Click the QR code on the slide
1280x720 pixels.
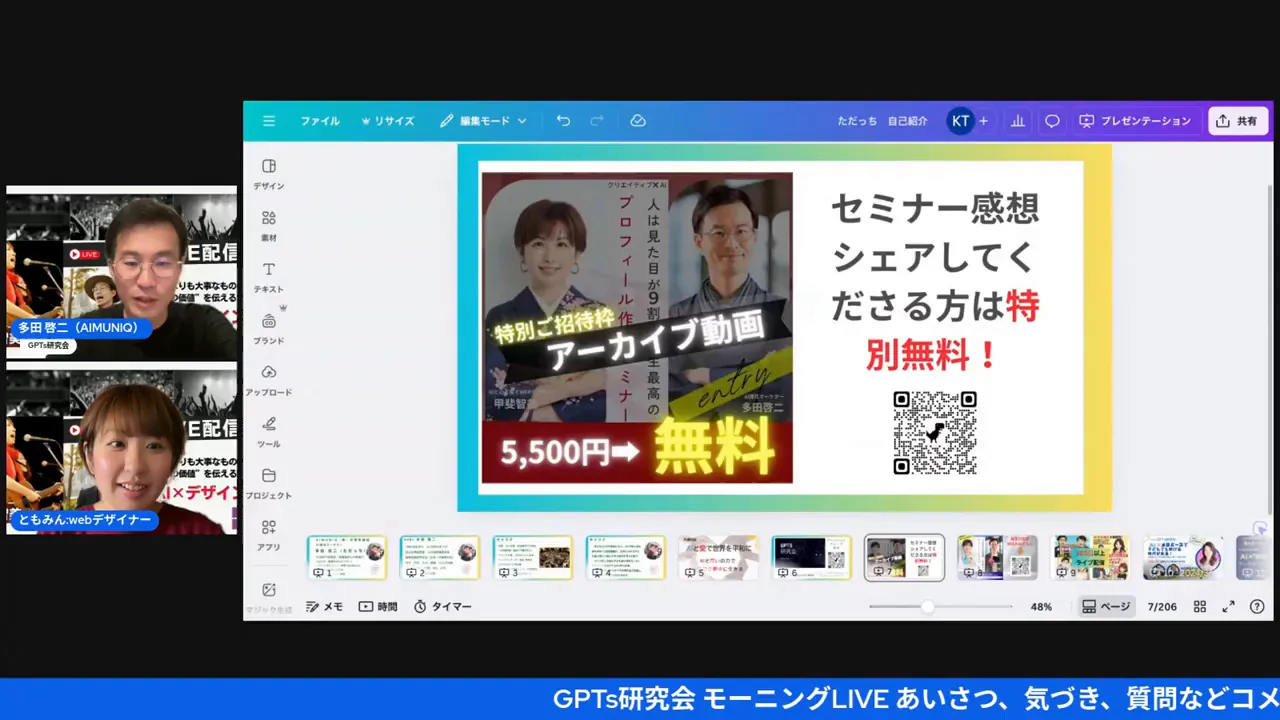pyautogui.click(x=935, y=433)
